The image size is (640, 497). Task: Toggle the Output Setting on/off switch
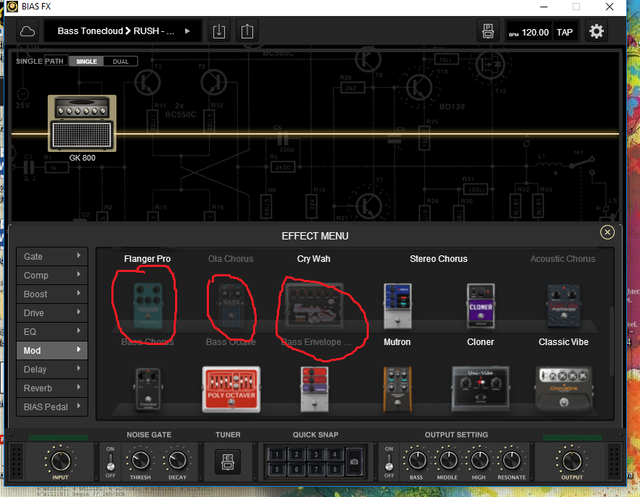click(x=389, y=462)
